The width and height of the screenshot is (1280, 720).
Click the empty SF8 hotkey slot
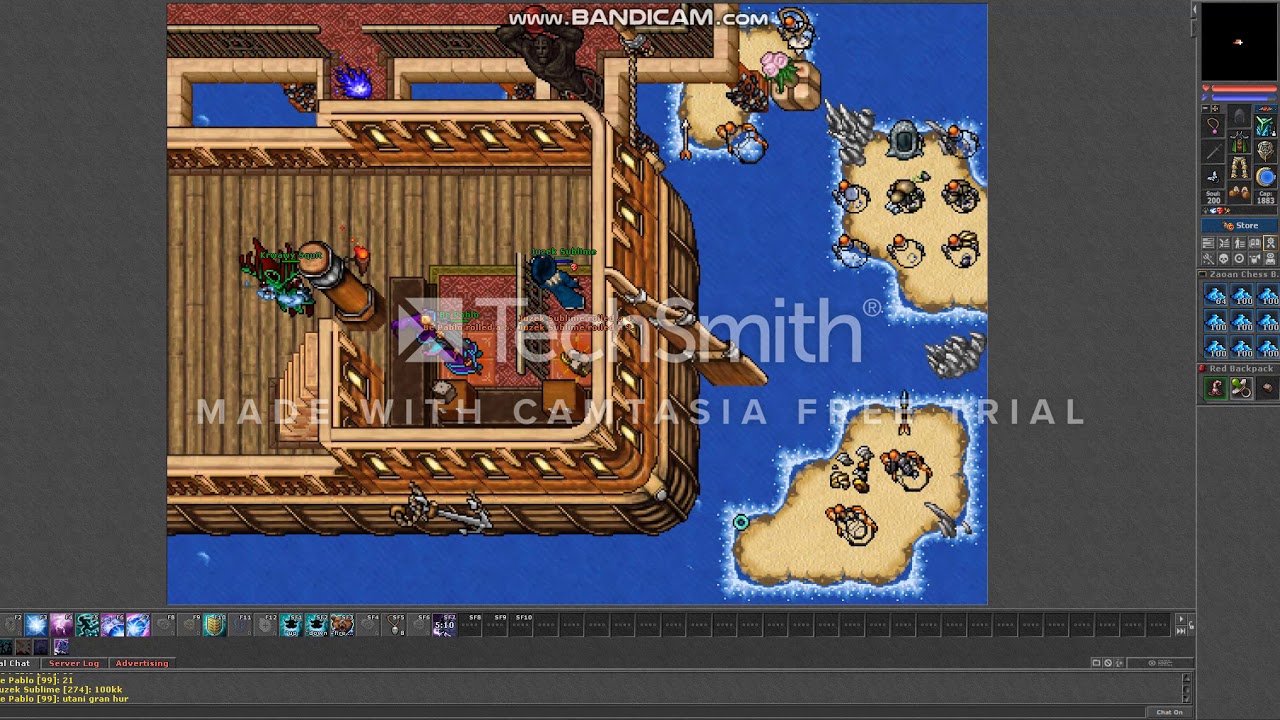[x=469, y=626]
